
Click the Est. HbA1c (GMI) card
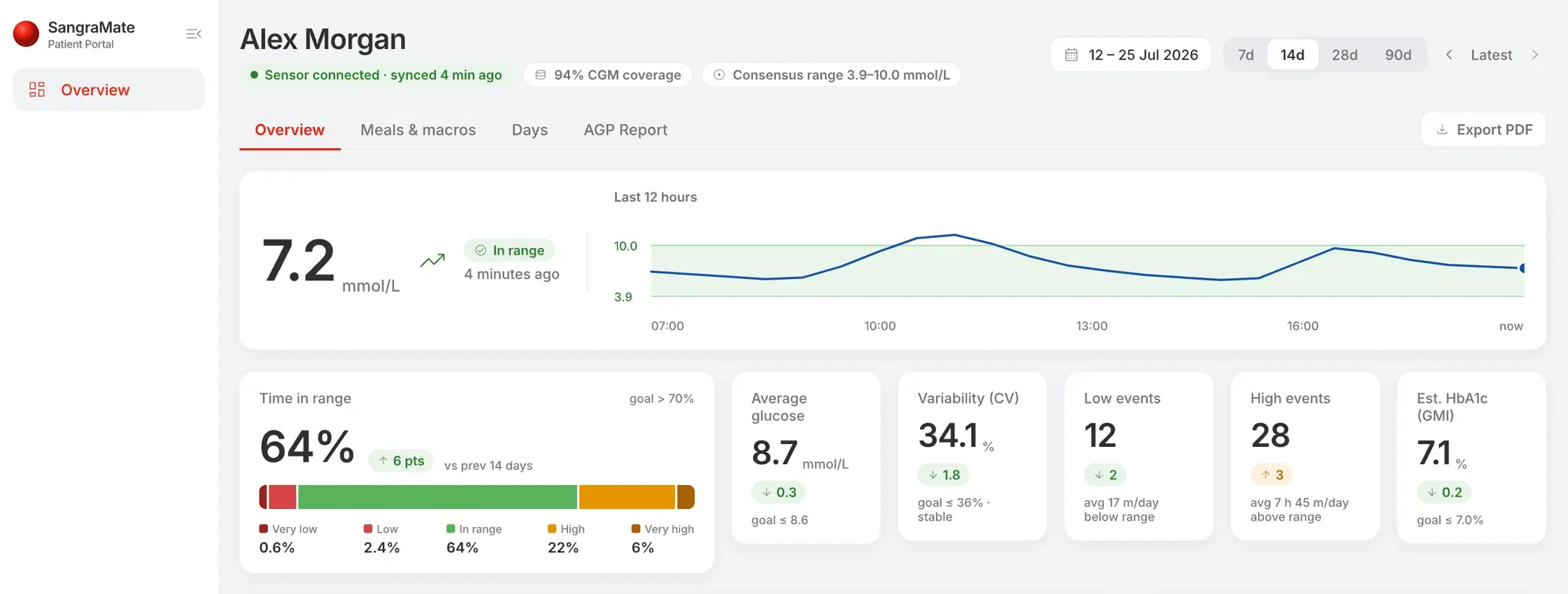tap(1471, 457)
